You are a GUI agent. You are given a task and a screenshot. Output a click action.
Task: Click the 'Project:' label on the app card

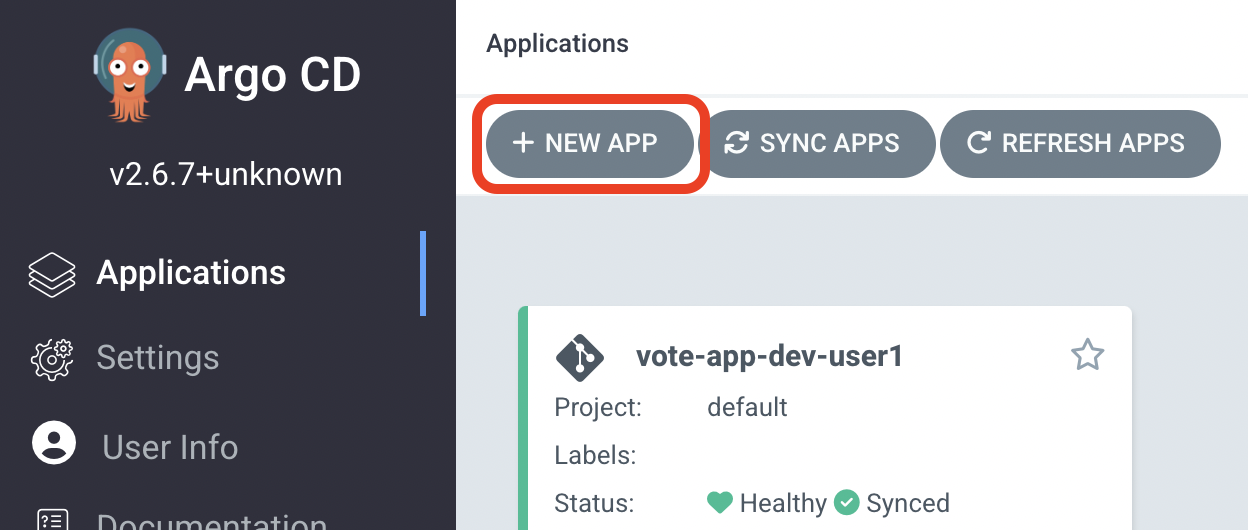pos(598,407)
